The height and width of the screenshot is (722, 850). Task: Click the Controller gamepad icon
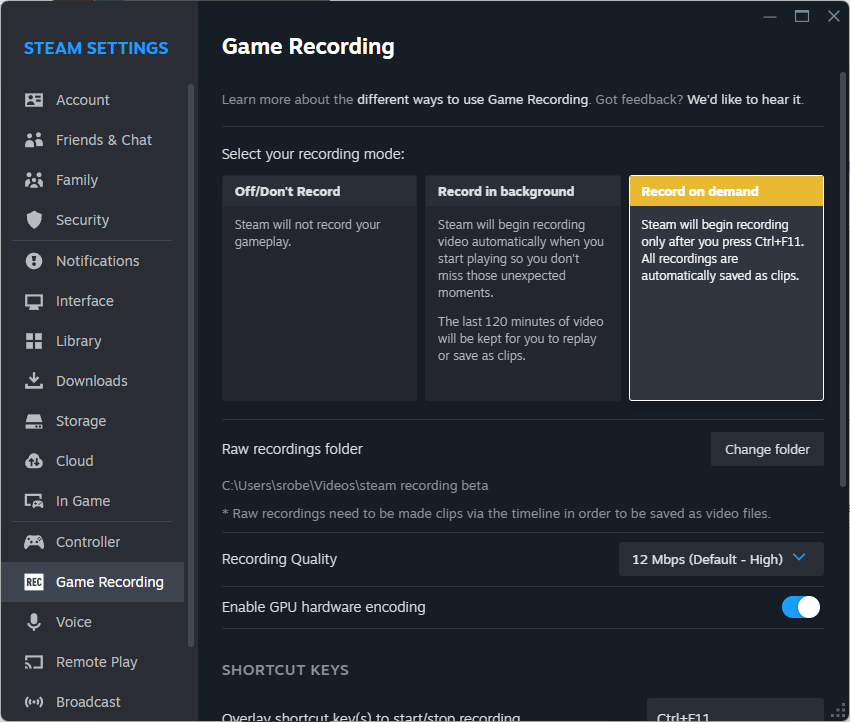34,541
